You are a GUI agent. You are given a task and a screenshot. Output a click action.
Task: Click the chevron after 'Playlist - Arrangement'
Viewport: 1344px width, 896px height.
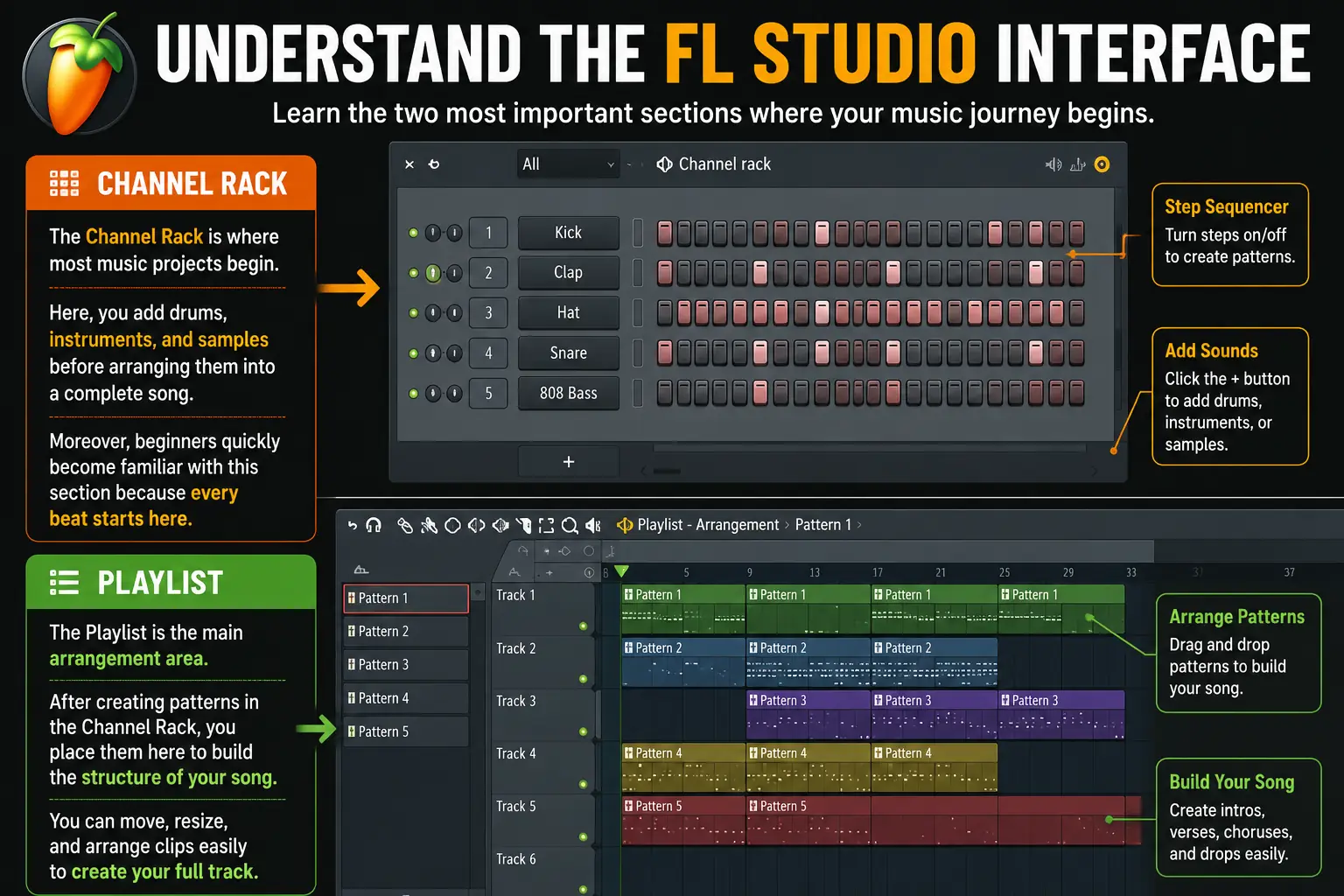coord(787,525)
